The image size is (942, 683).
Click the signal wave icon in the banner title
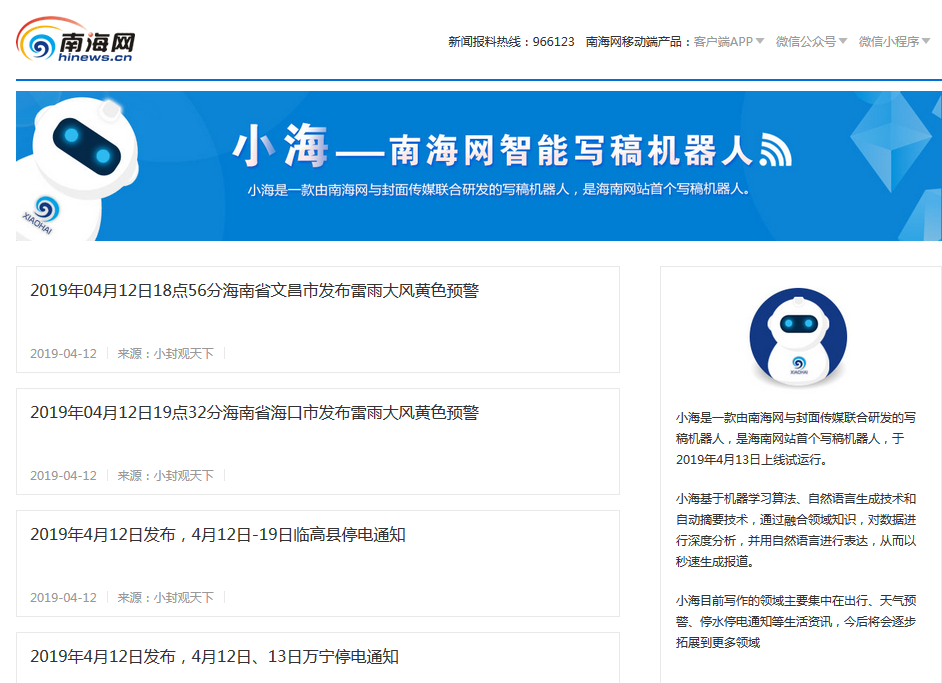coord(776,150)
